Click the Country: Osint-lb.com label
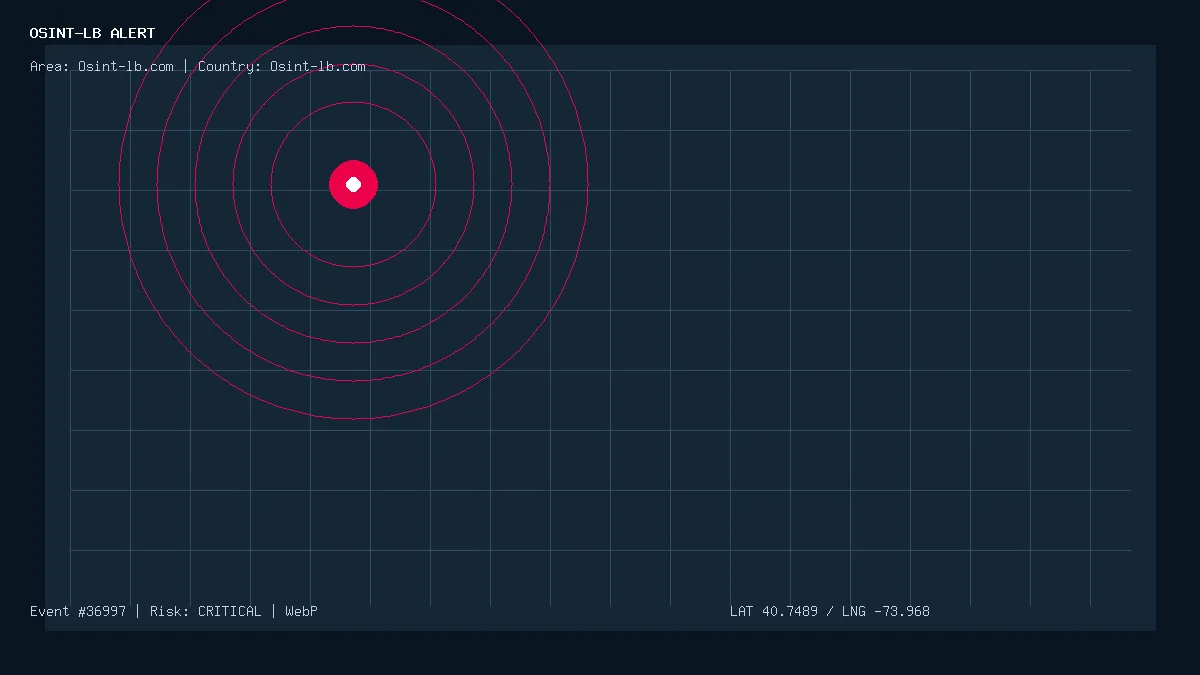Viewport: 1200px width, 675px height. click(x=282, y=67)
